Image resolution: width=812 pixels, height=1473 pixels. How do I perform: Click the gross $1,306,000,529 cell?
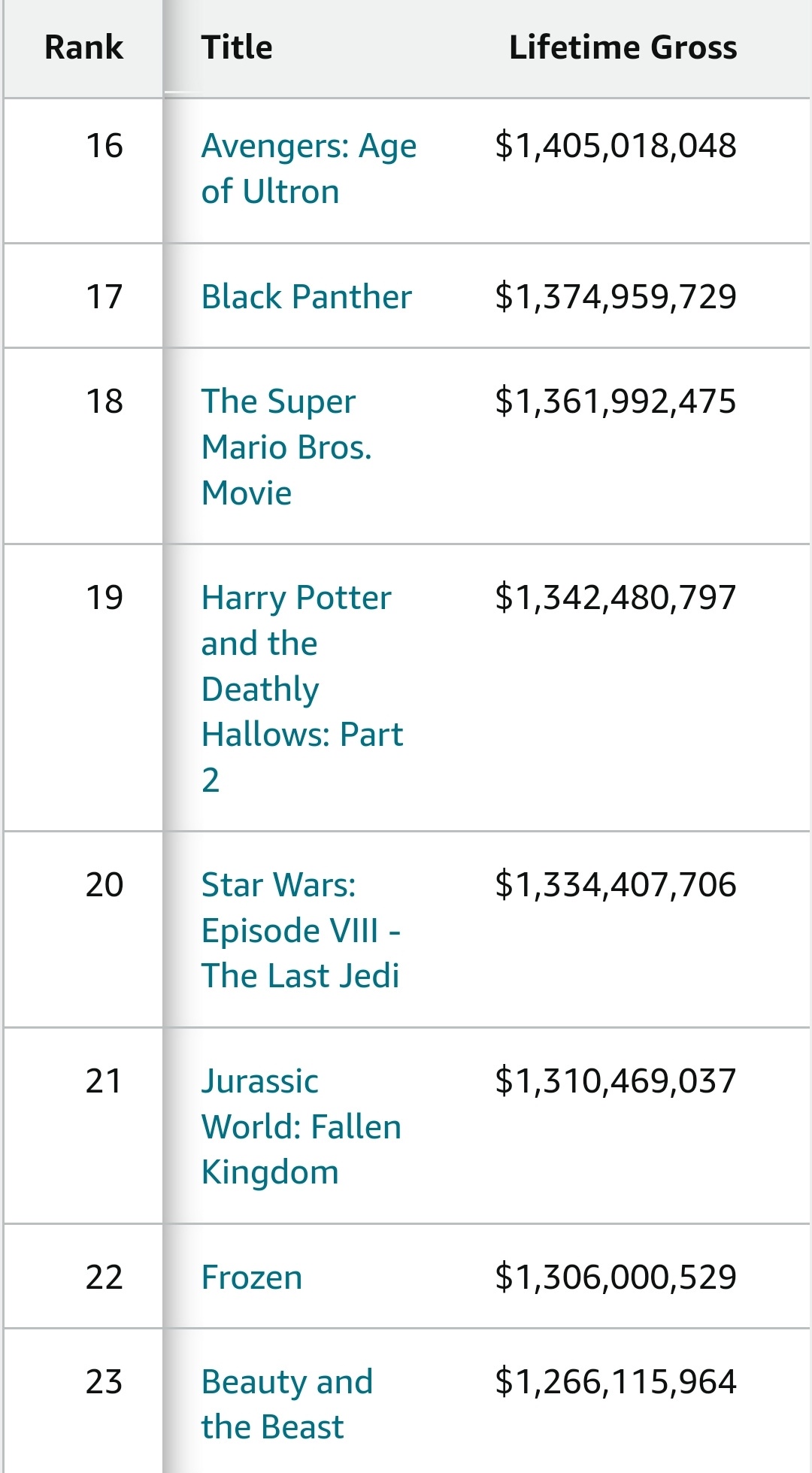pyautogui.click(x=615, y=1278)
